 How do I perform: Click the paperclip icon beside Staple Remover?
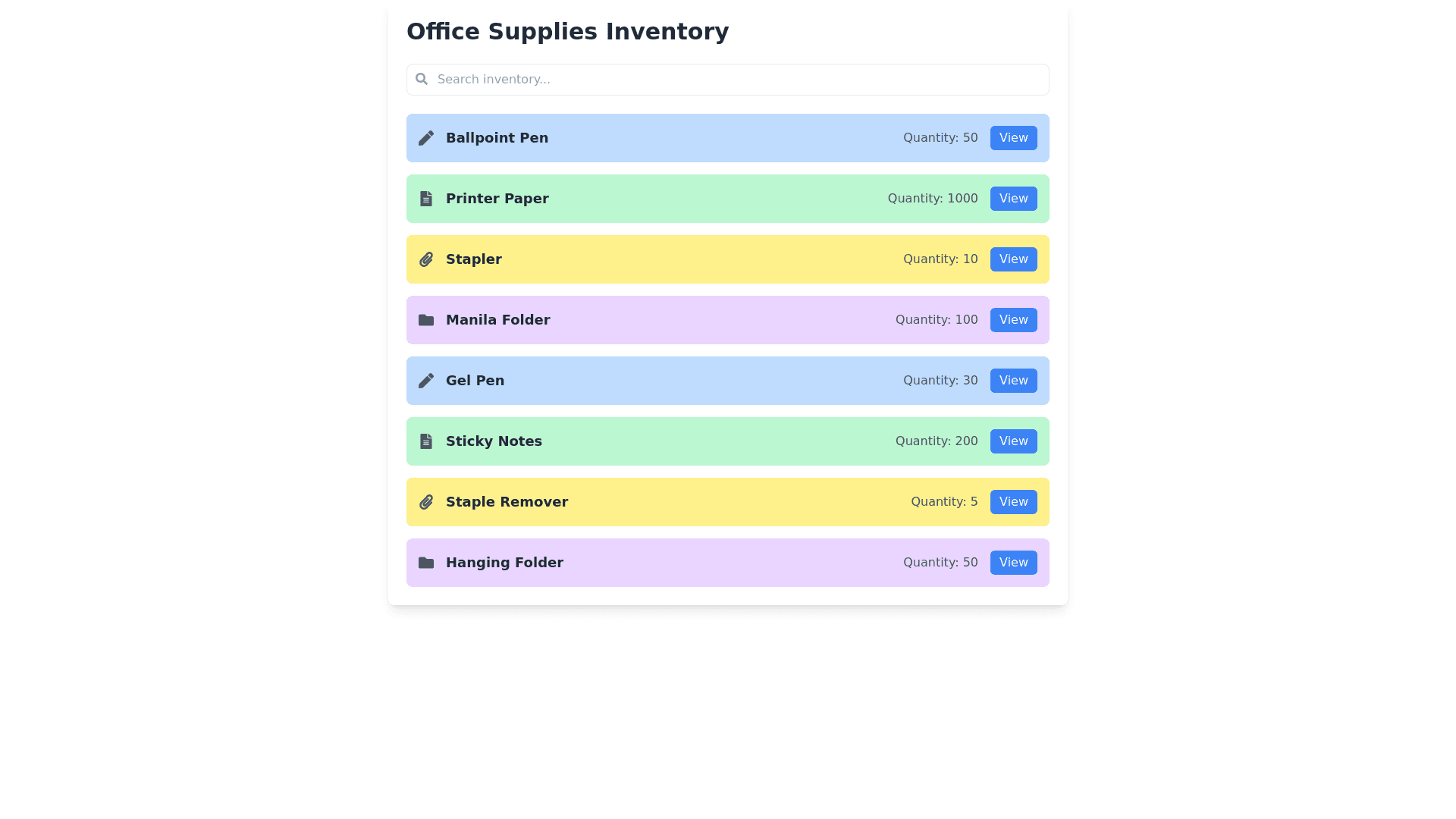[x=426, y=502]
